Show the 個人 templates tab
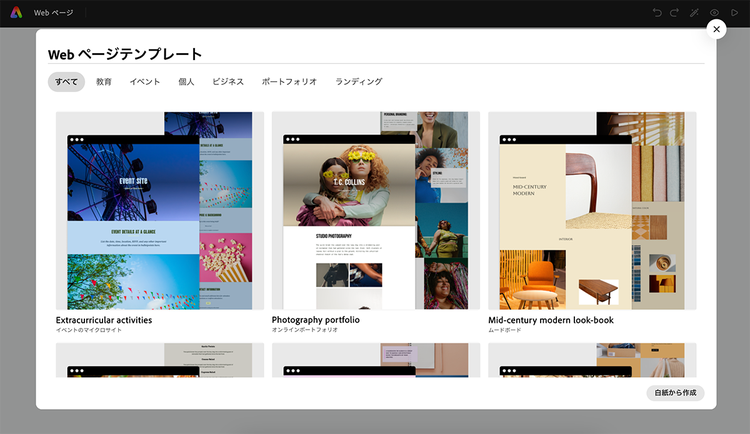Image resolution: width=750 pixels, height=434 pixels. pos(186,81)
